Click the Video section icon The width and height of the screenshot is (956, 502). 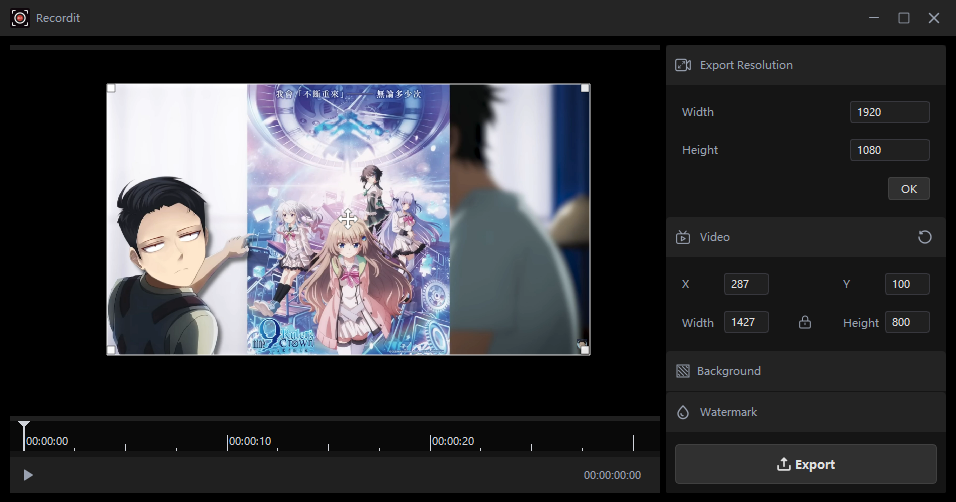683,238
